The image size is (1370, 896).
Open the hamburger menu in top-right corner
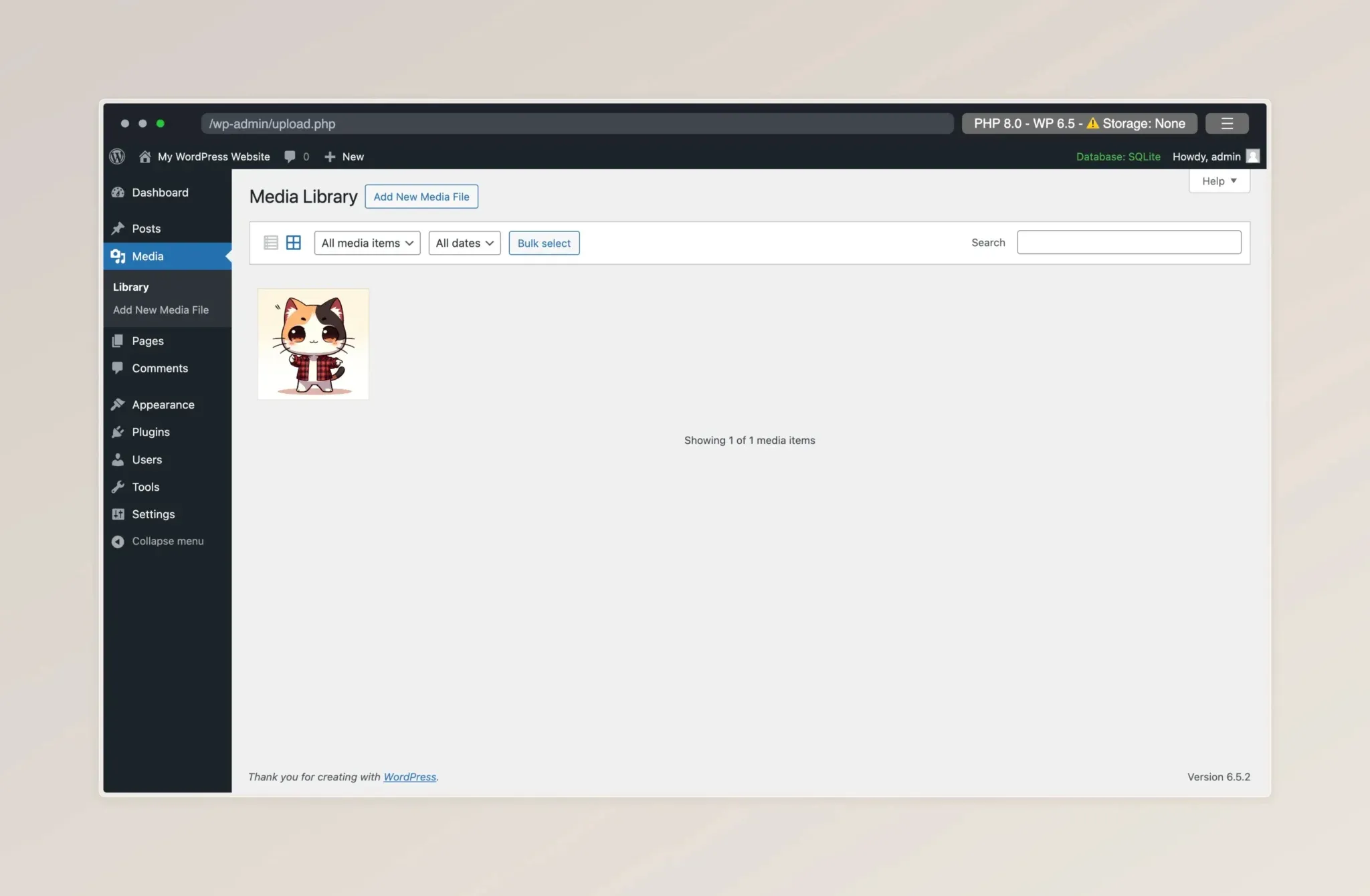(x=1226, y=124)
